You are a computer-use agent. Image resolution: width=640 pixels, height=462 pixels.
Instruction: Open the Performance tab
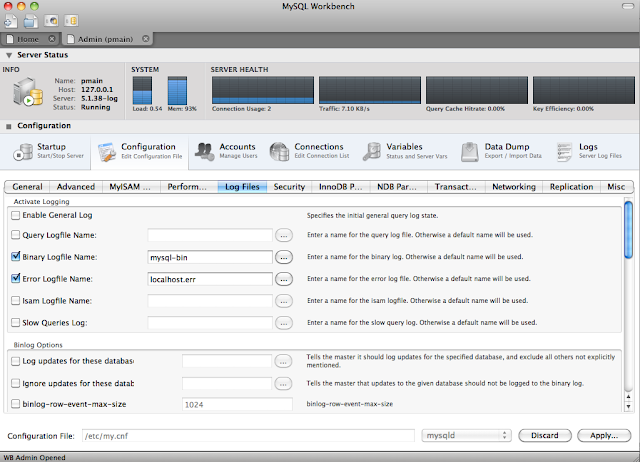pos(189,187)
